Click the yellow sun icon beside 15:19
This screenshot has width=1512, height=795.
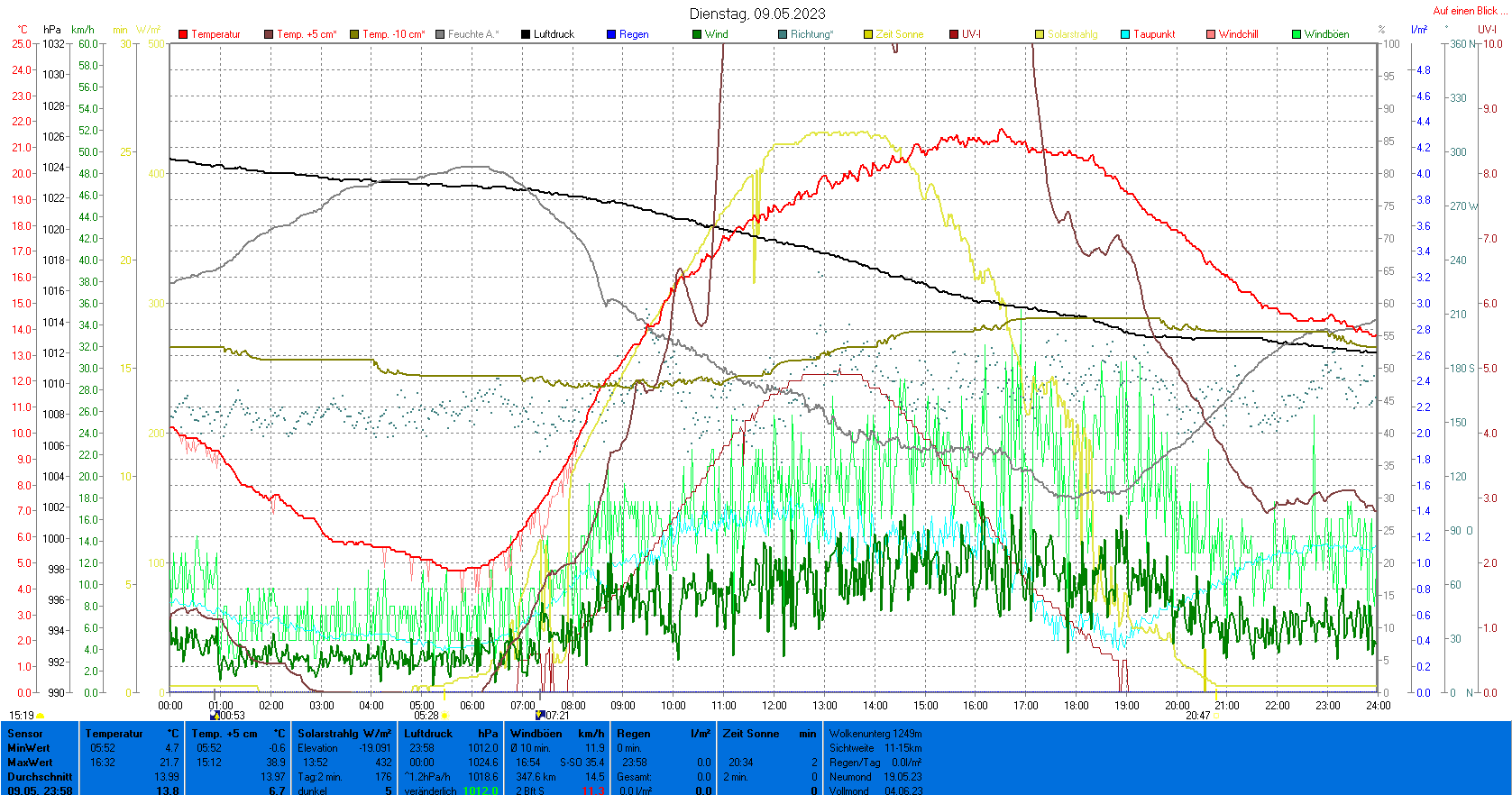41,716
